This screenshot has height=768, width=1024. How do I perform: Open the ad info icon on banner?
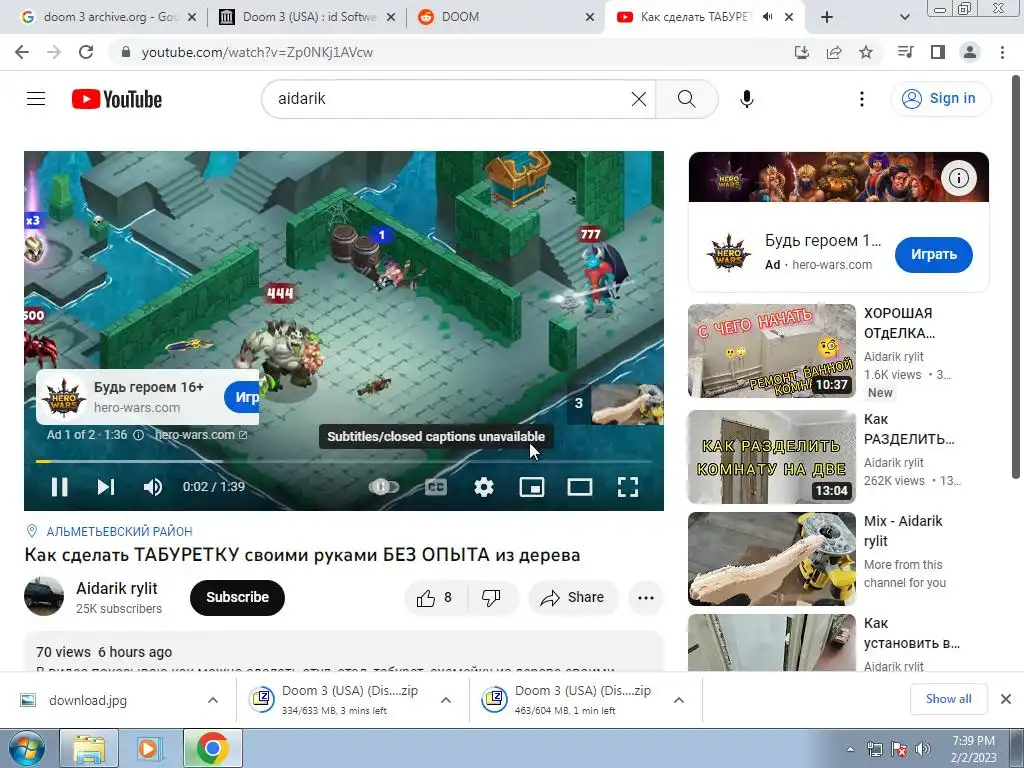click(x=958, y=178)
